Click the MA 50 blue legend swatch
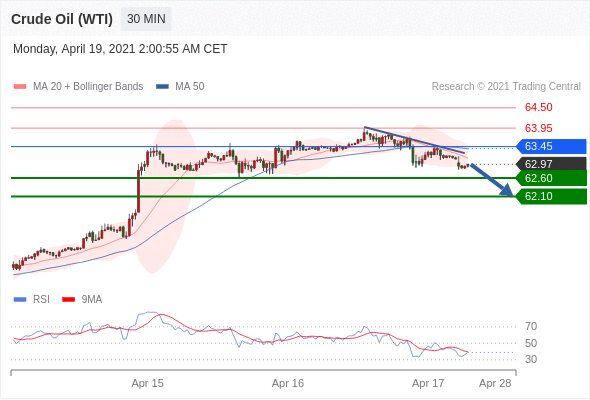Viewport: 590px width, 400px height. (162, 87)
